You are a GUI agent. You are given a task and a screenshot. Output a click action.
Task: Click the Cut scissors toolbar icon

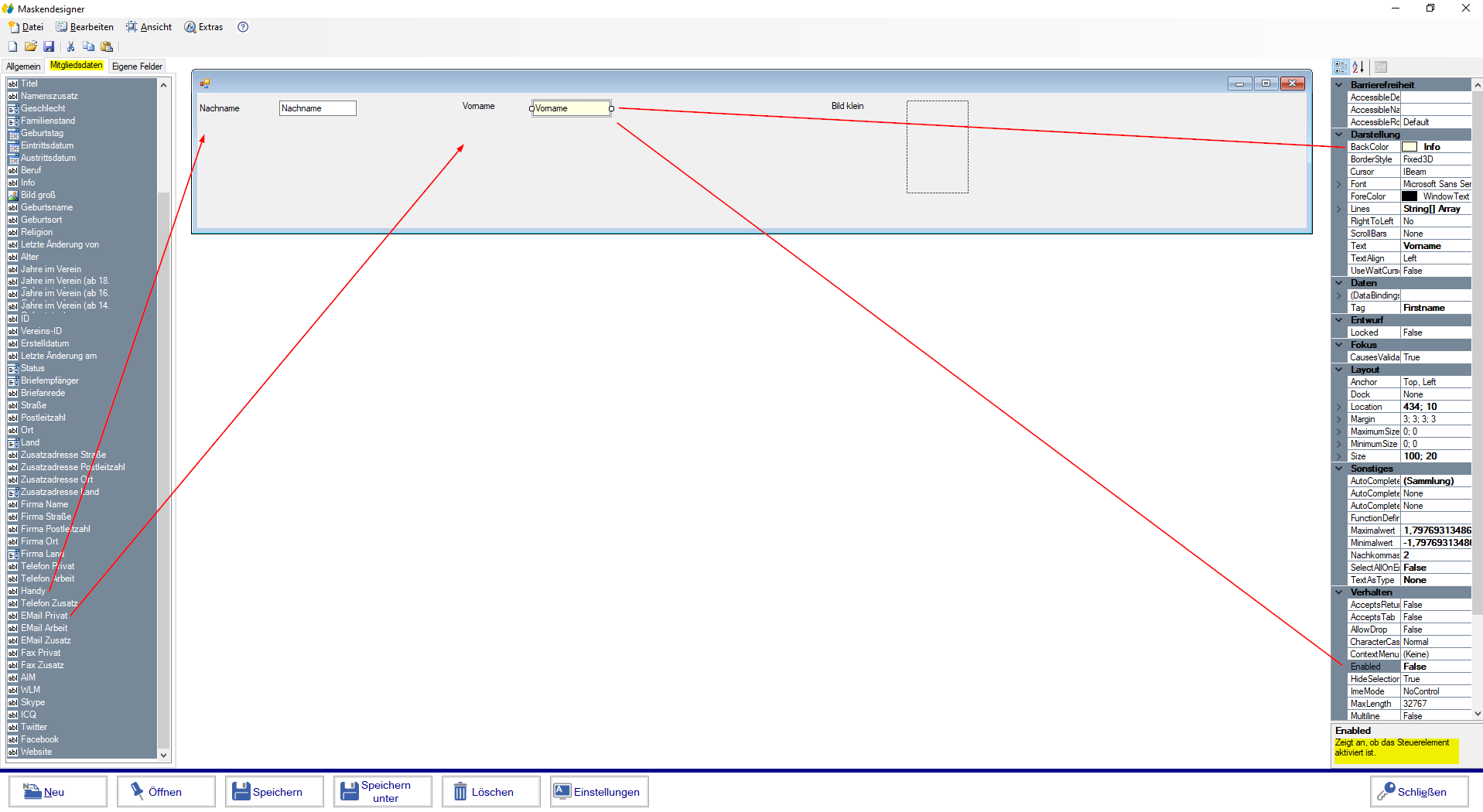70,46
